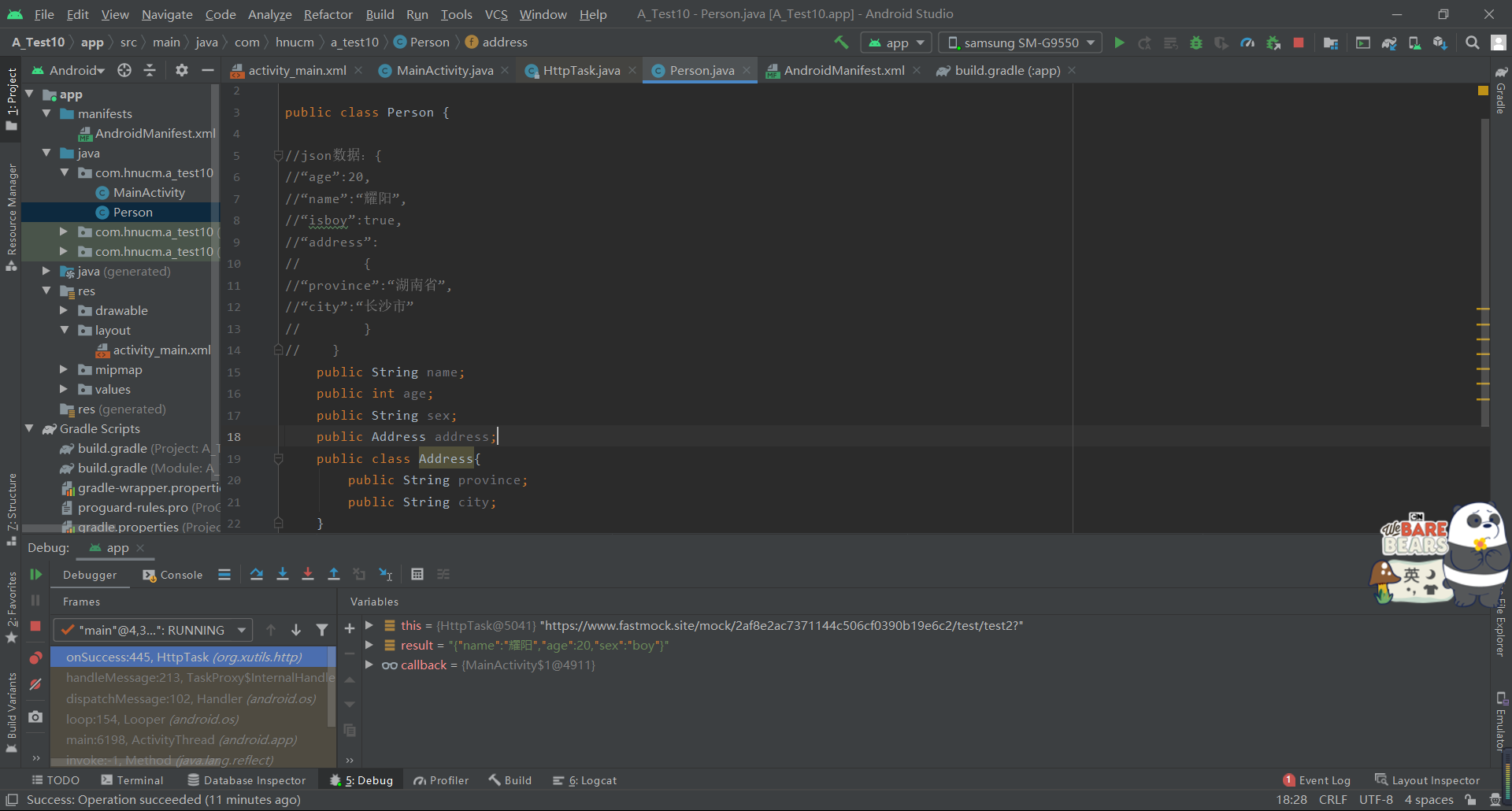
Task: Filter frames with funnel icon
Action: point(321,629)
